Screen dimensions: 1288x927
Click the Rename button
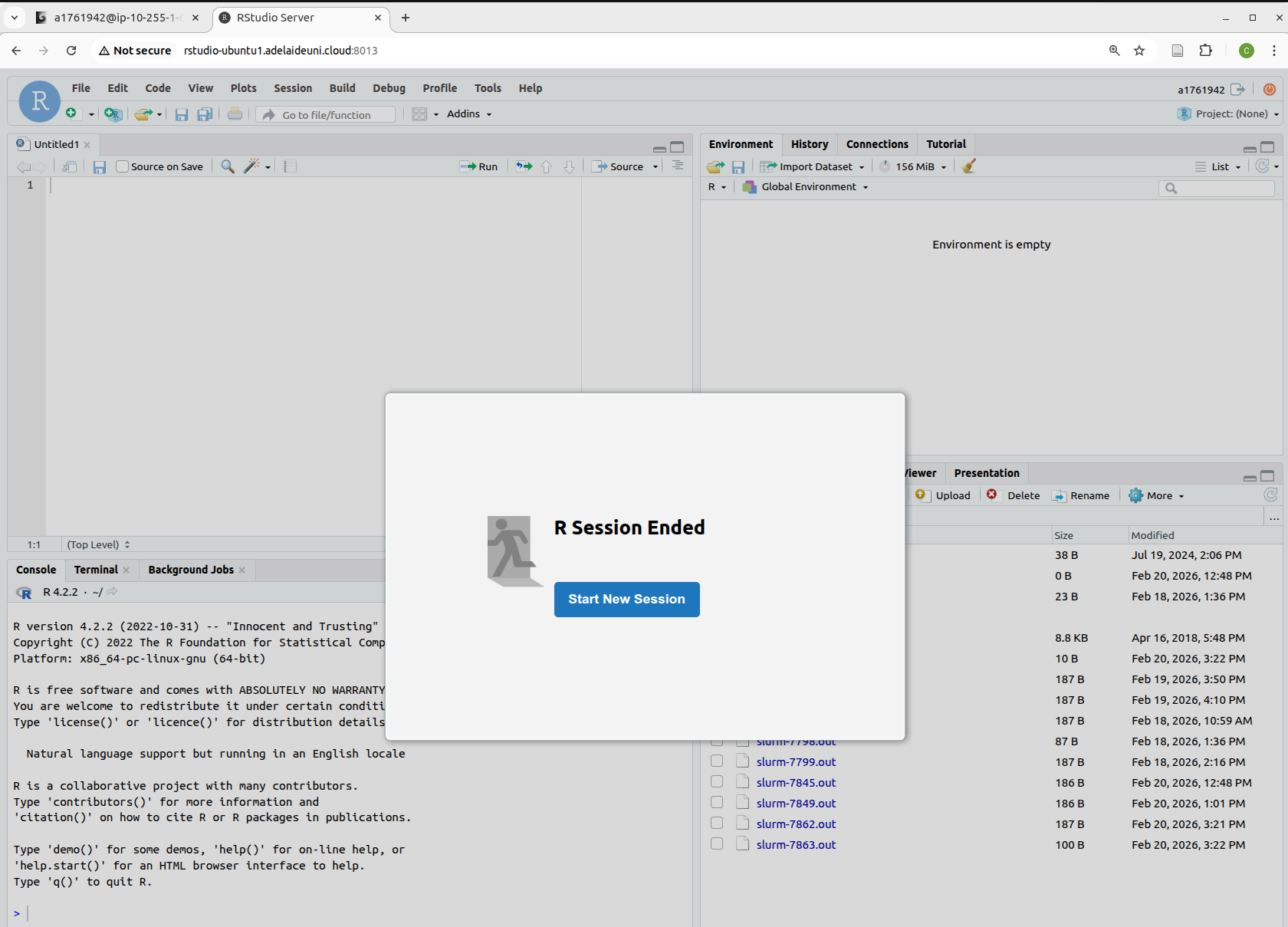[1081, 495]
